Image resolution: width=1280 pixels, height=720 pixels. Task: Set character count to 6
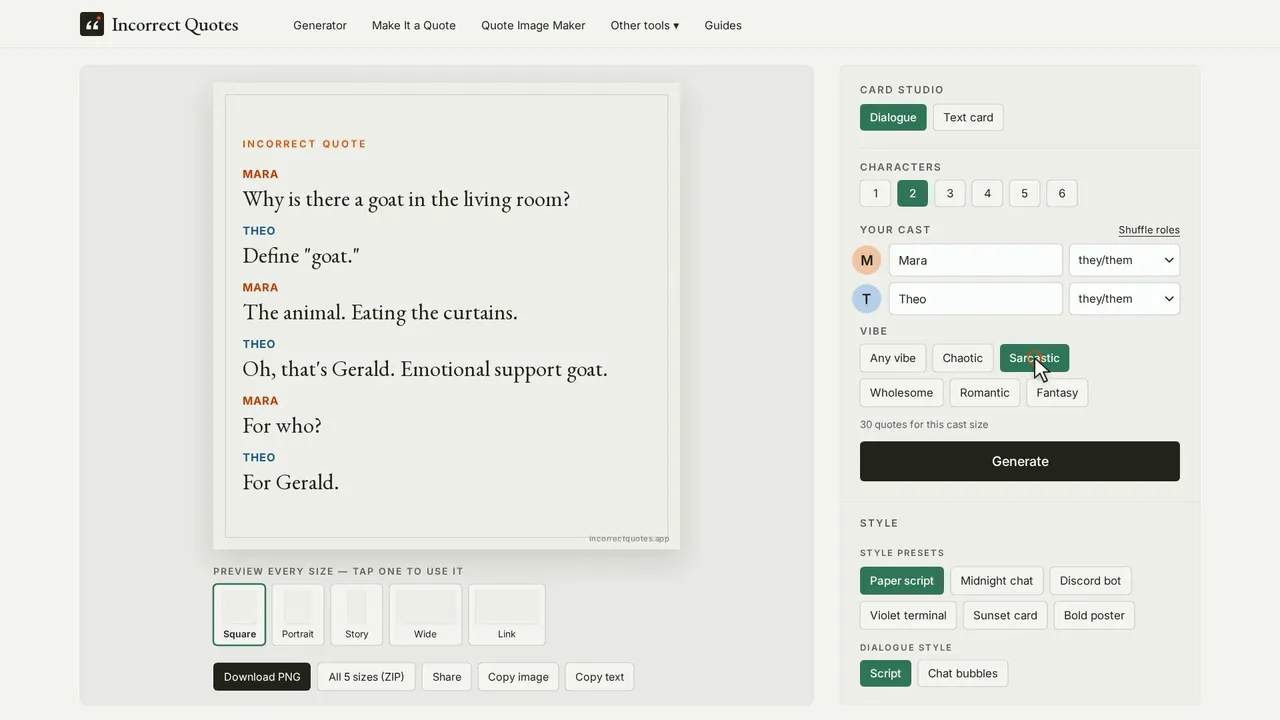(x=1062, y=193)
